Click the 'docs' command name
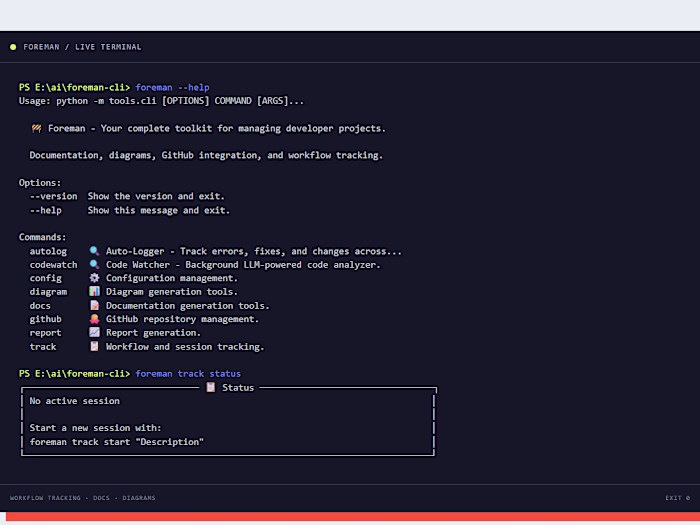Image resolution: width=700 pixels, height=525 pixels. [x=40, y=306]
